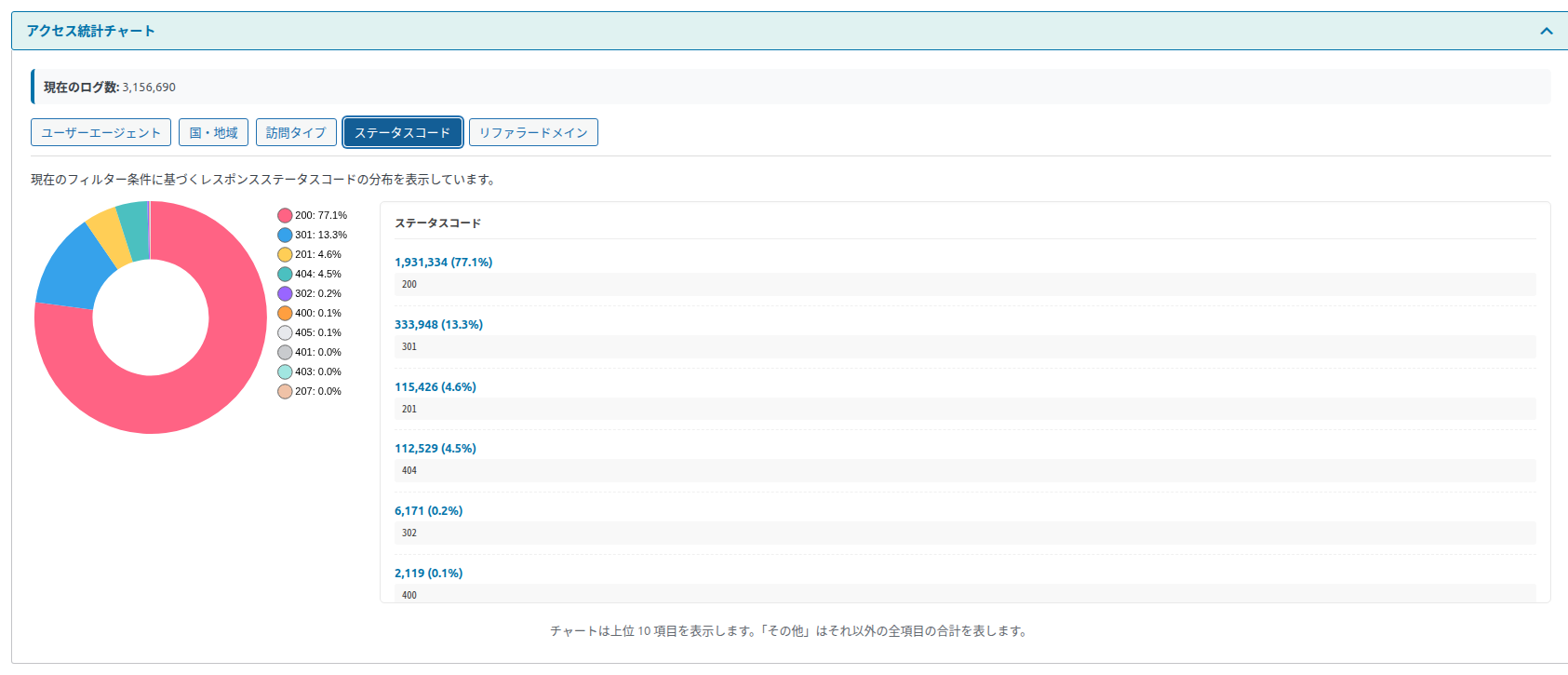This screenshot has width=1568, height=675.
Task: Click the light teal 403 legend swatch
Action: point(285,371)
